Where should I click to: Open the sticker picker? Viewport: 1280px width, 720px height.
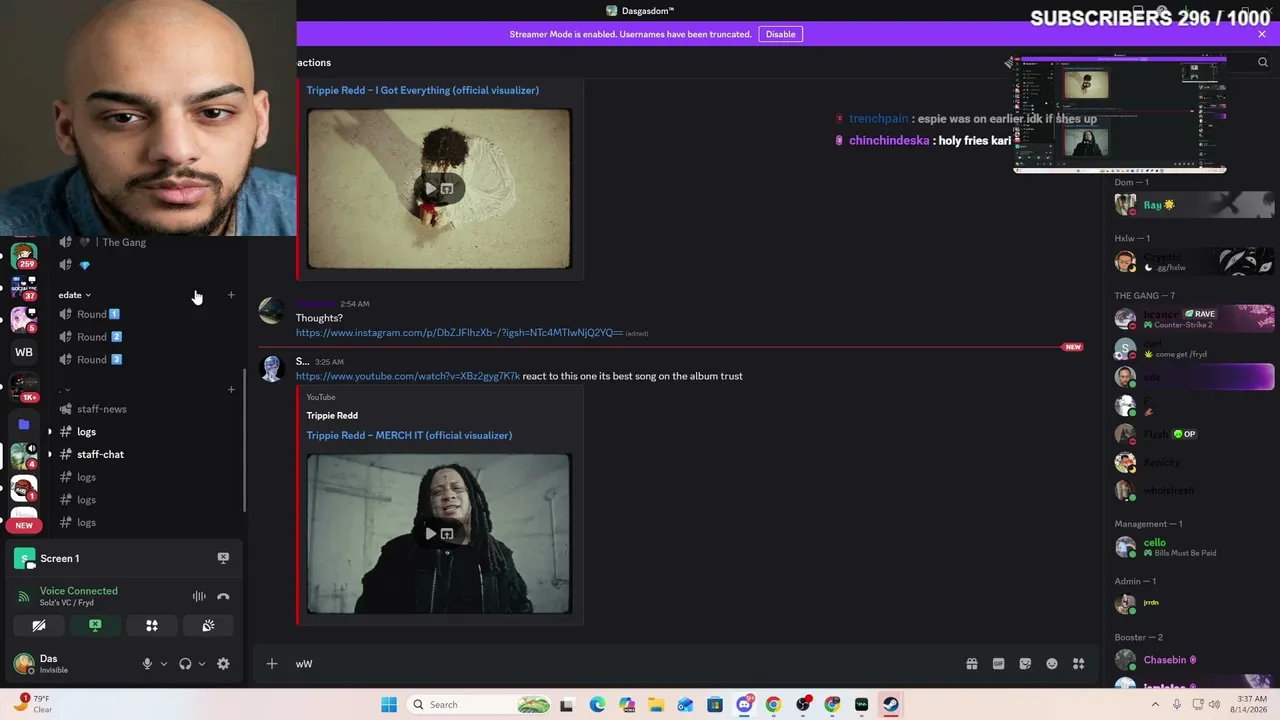tap(1025, 664)
